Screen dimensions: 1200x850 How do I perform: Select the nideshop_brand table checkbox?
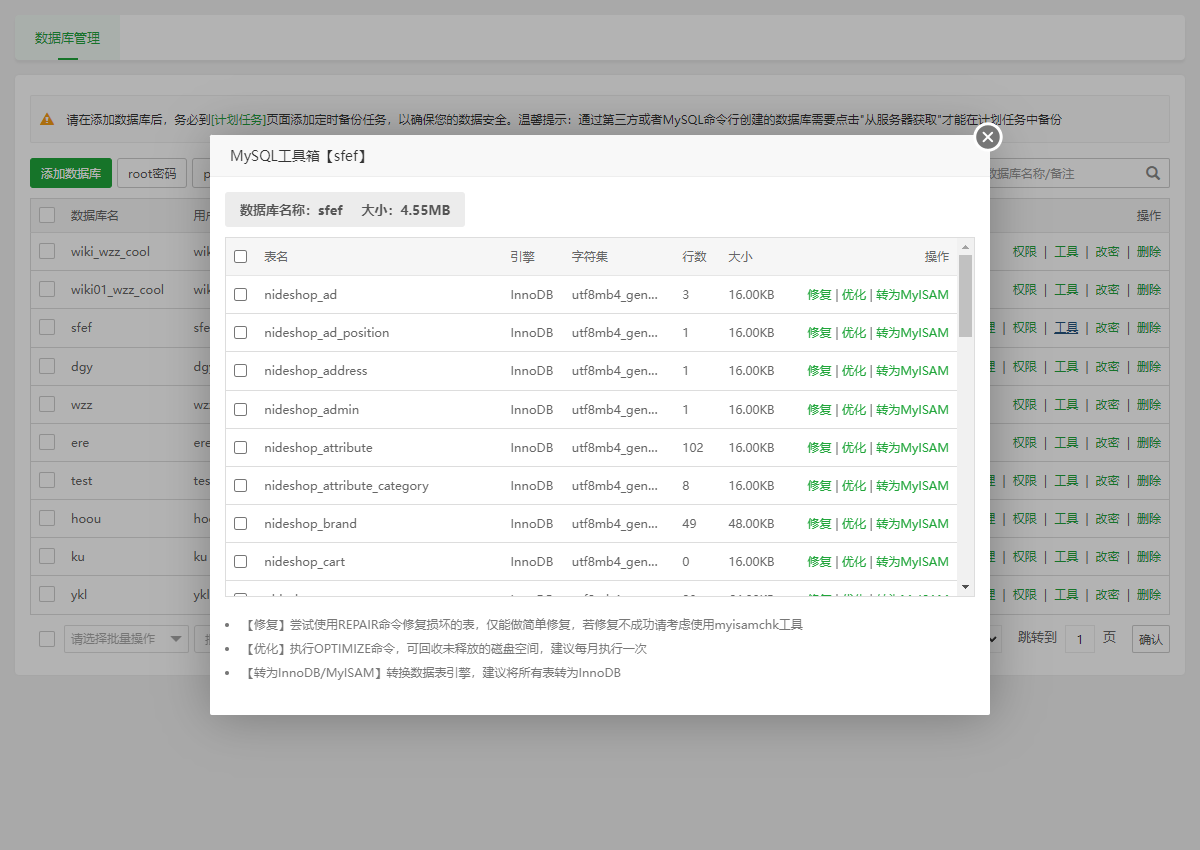(240, 523)
